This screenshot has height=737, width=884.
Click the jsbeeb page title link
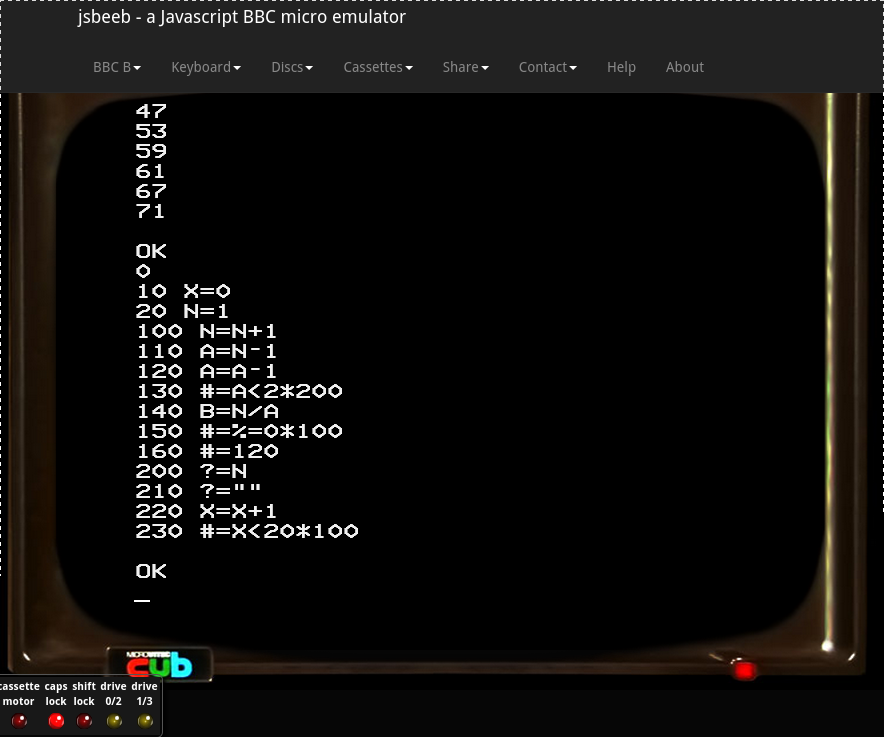(242, 17)
